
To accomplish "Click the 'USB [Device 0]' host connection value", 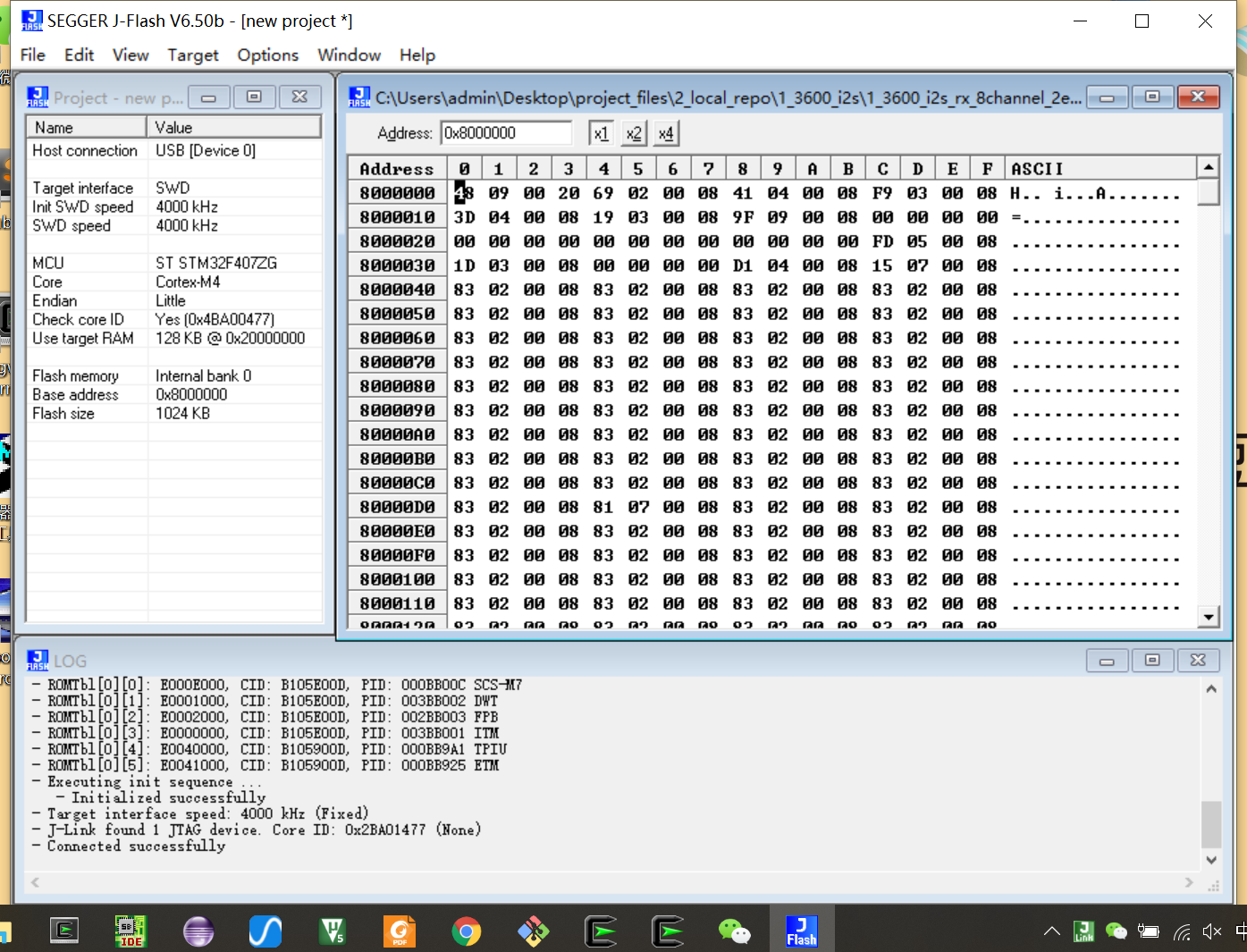I will coord(206,150).
